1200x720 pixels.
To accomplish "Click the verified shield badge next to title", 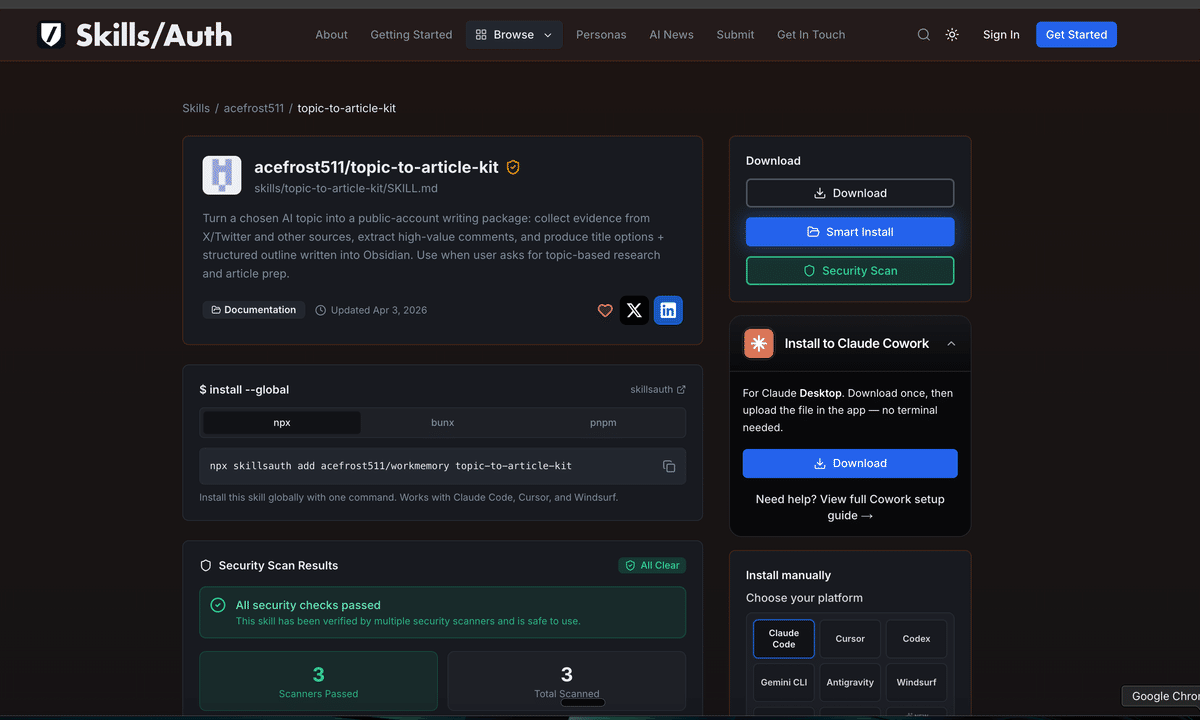I will pos(513,168).
